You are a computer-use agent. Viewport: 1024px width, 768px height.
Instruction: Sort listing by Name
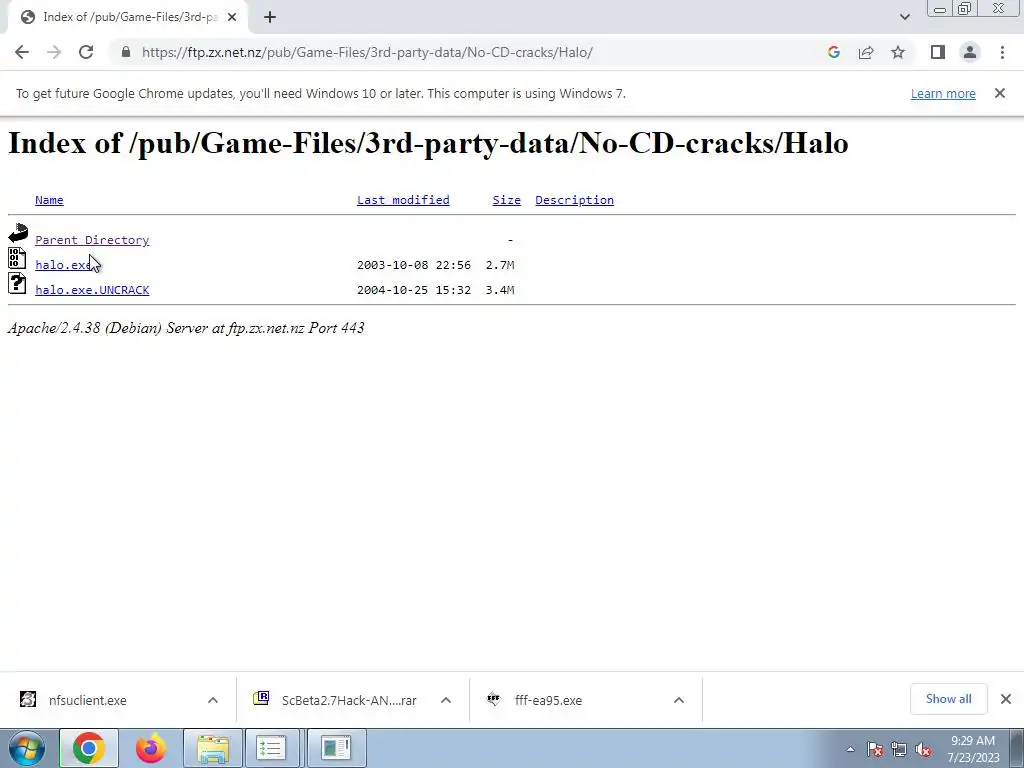[49, 200]
